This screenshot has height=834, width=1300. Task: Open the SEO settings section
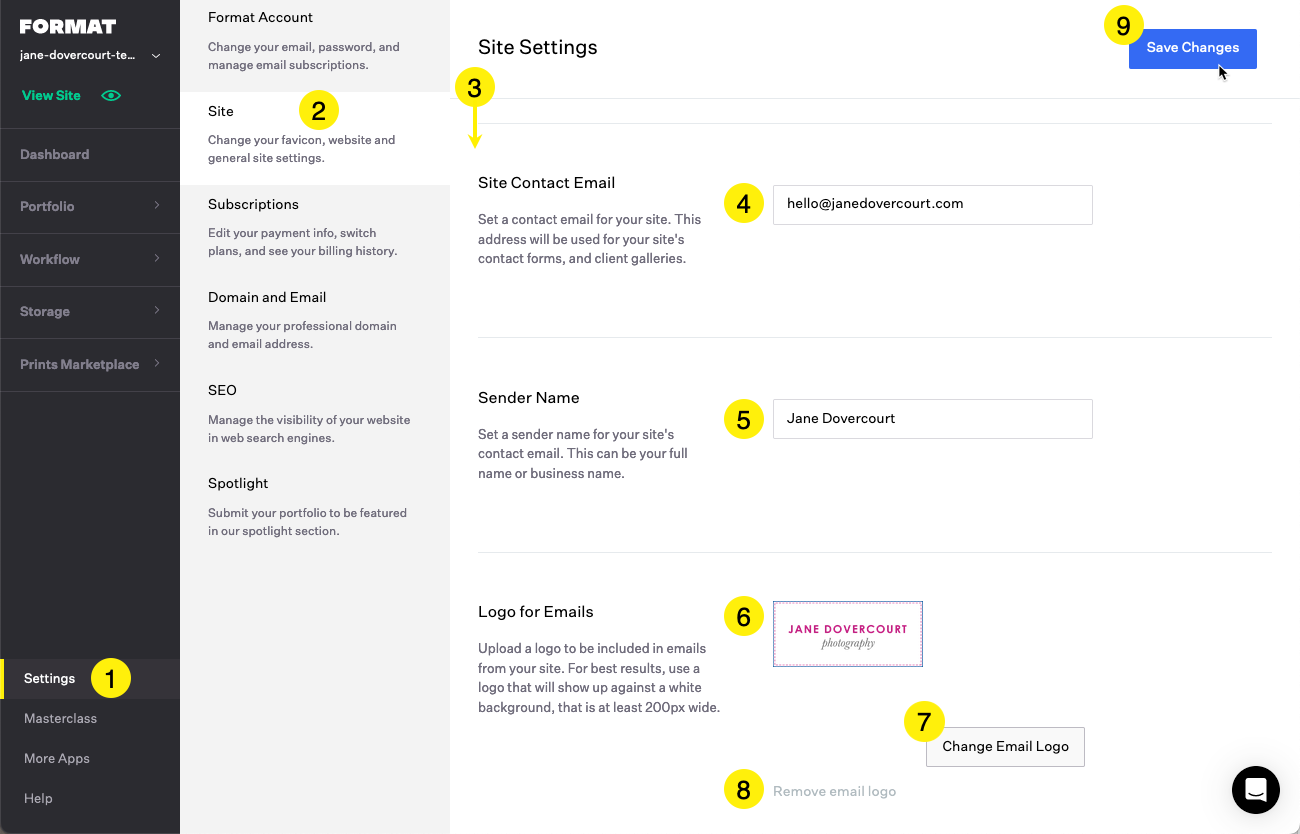pyautogui.click(x=222, y=390)
